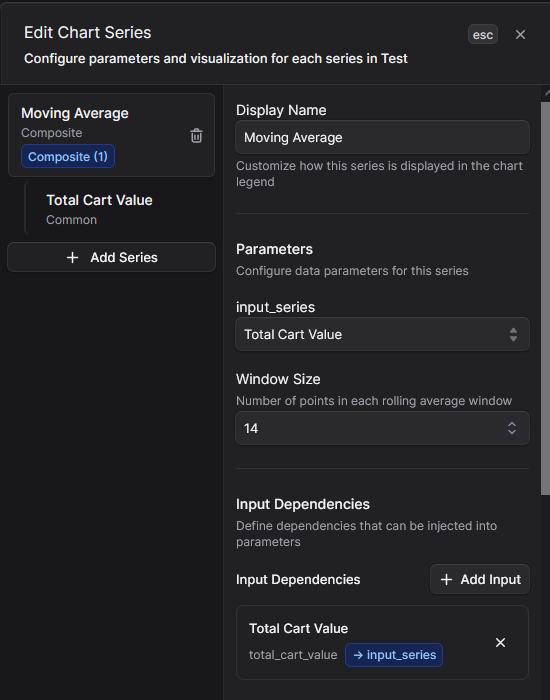Click the Window Size number field
The width and height of the screenshot is (550, 700).
pyautogui.click(x=383, y=428)
